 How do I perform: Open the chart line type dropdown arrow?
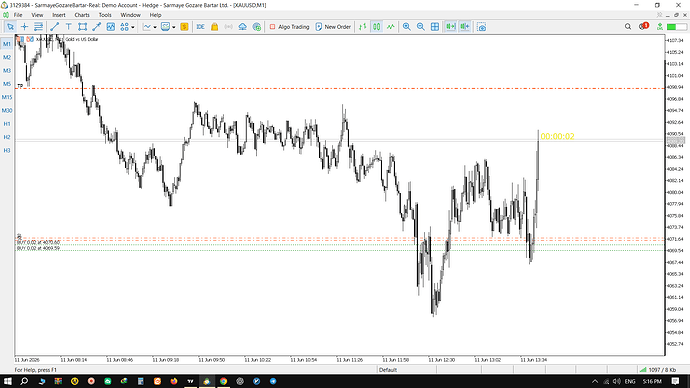[155, 27]
